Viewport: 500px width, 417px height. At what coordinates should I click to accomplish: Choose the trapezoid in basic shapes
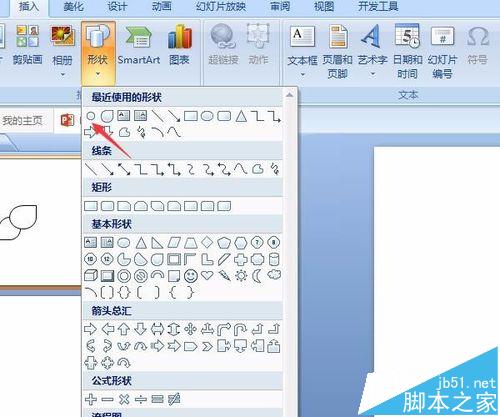191,242
